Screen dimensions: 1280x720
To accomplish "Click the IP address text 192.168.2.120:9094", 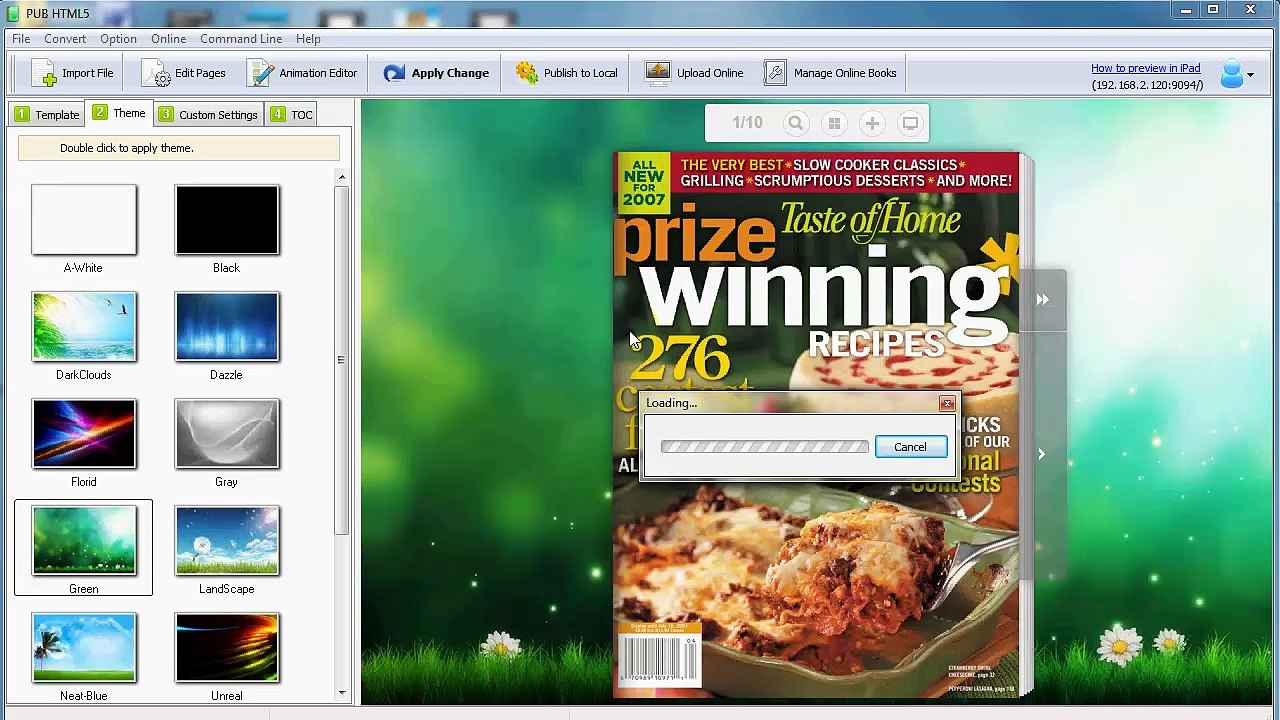I will pyautogui.click(x=1147, y=86).
